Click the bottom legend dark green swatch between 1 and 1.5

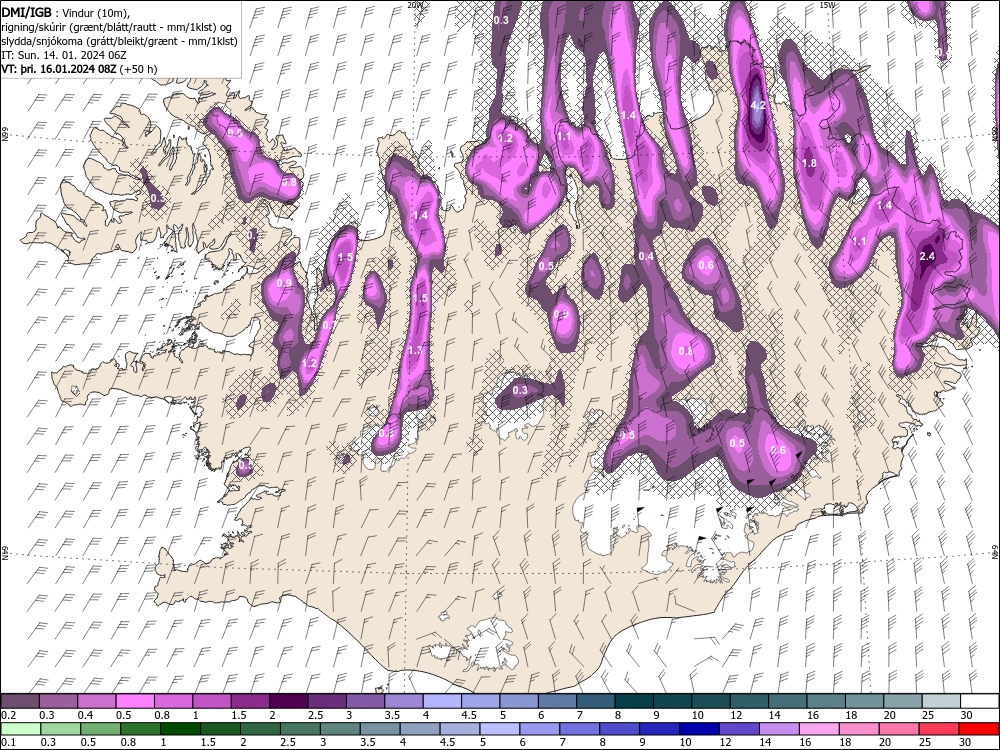(180, 728)
